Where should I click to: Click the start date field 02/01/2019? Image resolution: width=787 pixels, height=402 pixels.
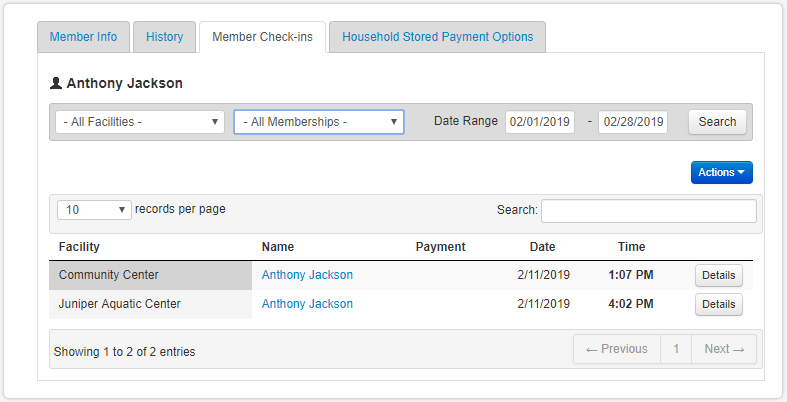pos(539,122)
